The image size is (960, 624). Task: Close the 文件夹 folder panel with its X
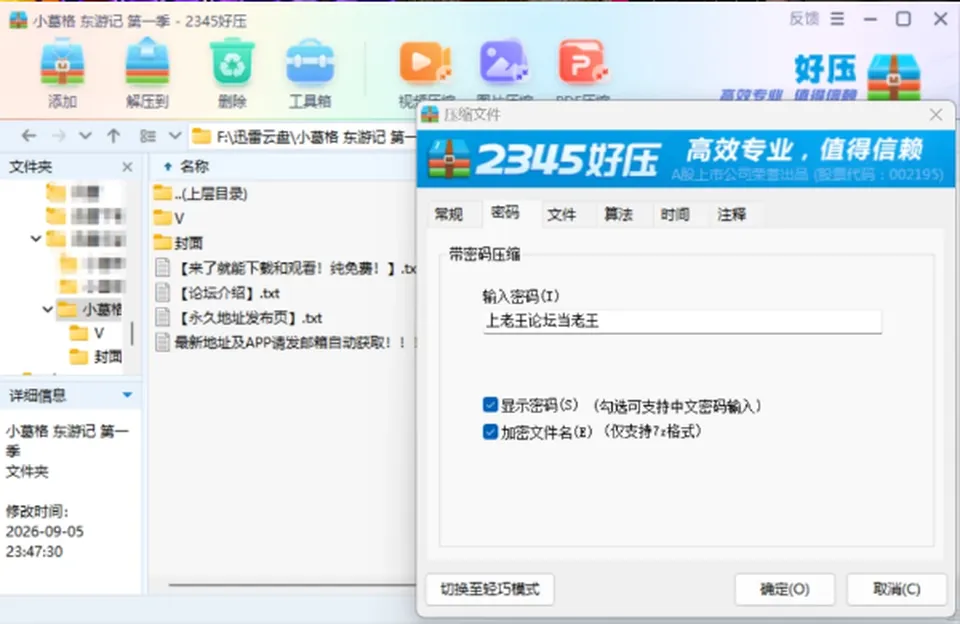point(127,167)
